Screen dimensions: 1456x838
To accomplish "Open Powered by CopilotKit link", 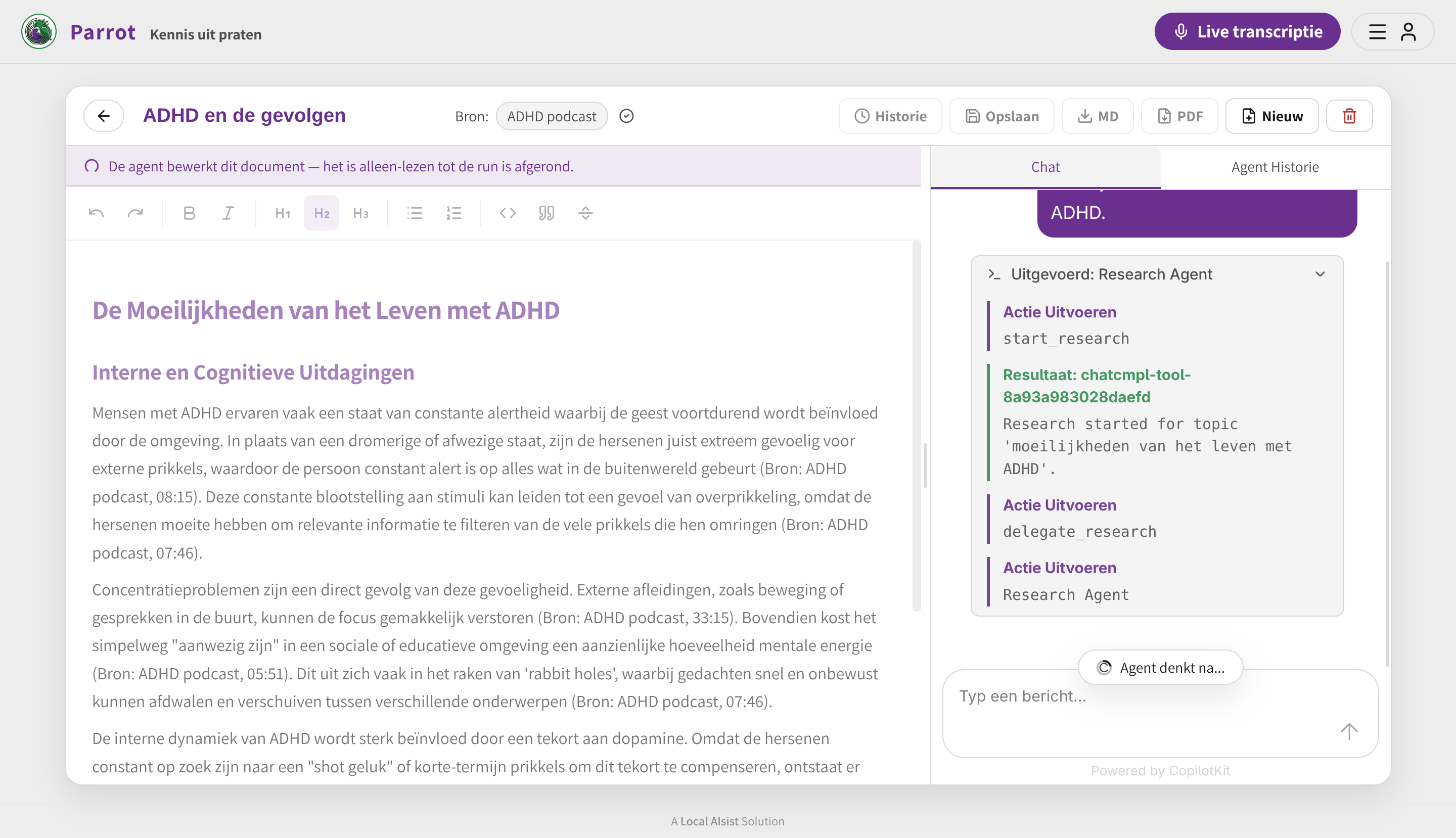I will tap(1160, 771).
